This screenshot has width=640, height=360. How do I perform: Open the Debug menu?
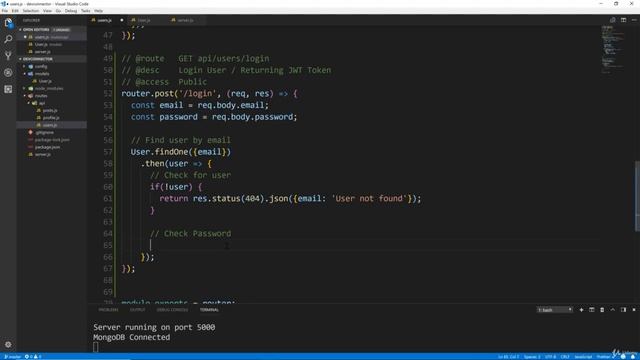[71, 11]
